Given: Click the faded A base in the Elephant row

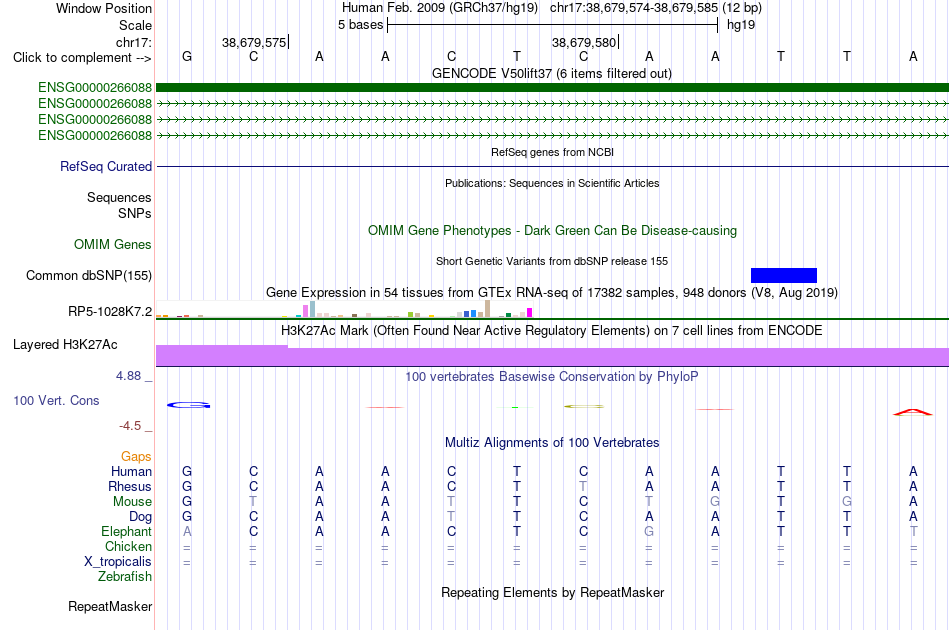Looking at the screenshot, I should 187,531.
